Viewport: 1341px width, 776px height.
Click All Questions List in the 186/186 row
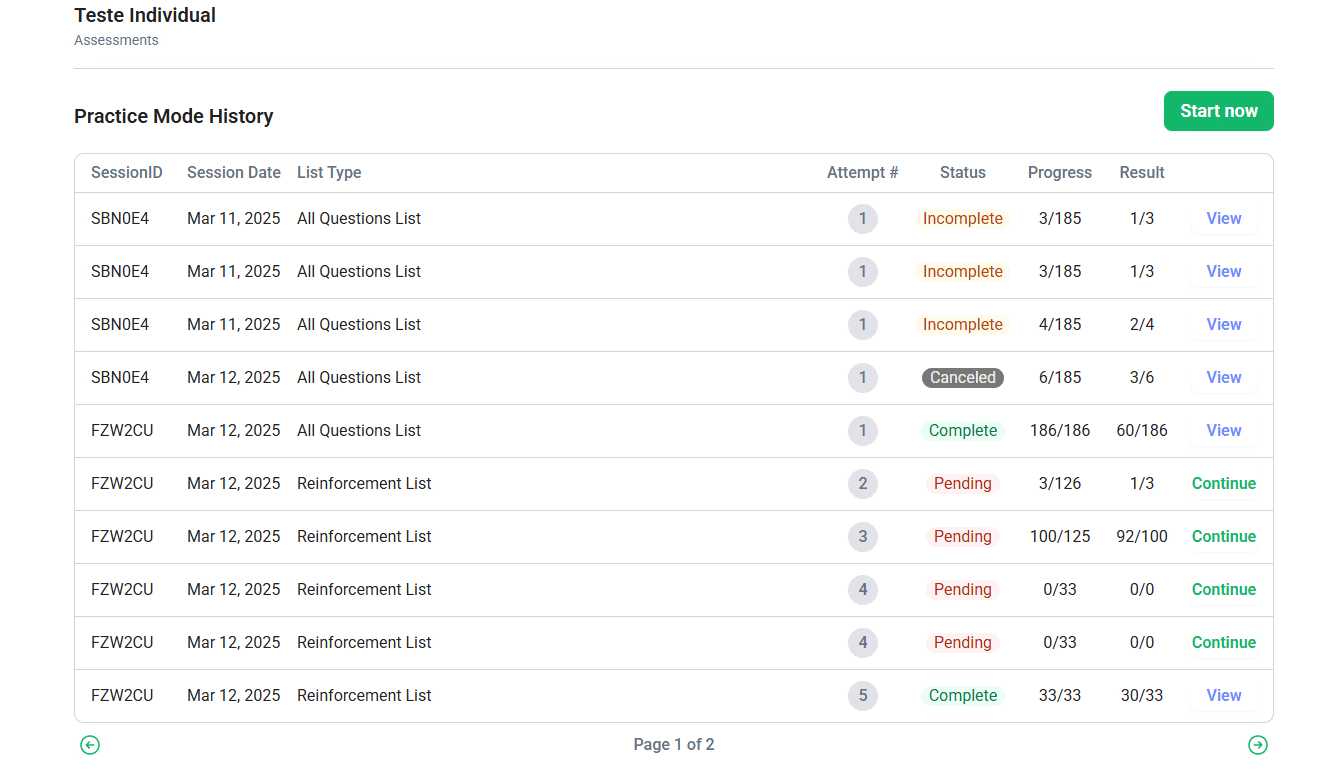[x=359, y=431]
